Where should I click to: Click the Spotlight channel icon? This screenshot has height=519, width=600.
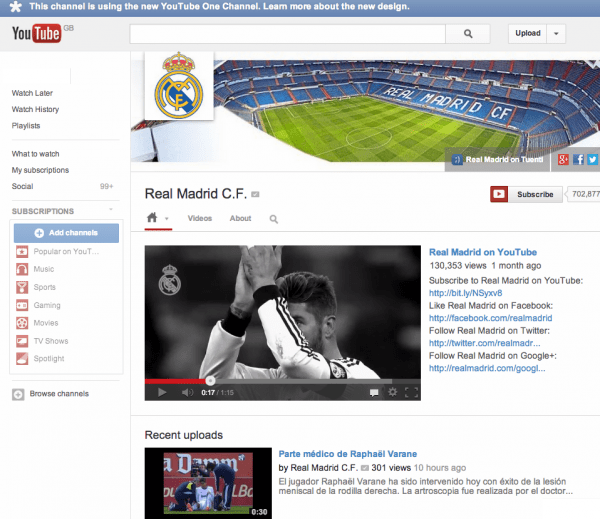tap(22, 359)
